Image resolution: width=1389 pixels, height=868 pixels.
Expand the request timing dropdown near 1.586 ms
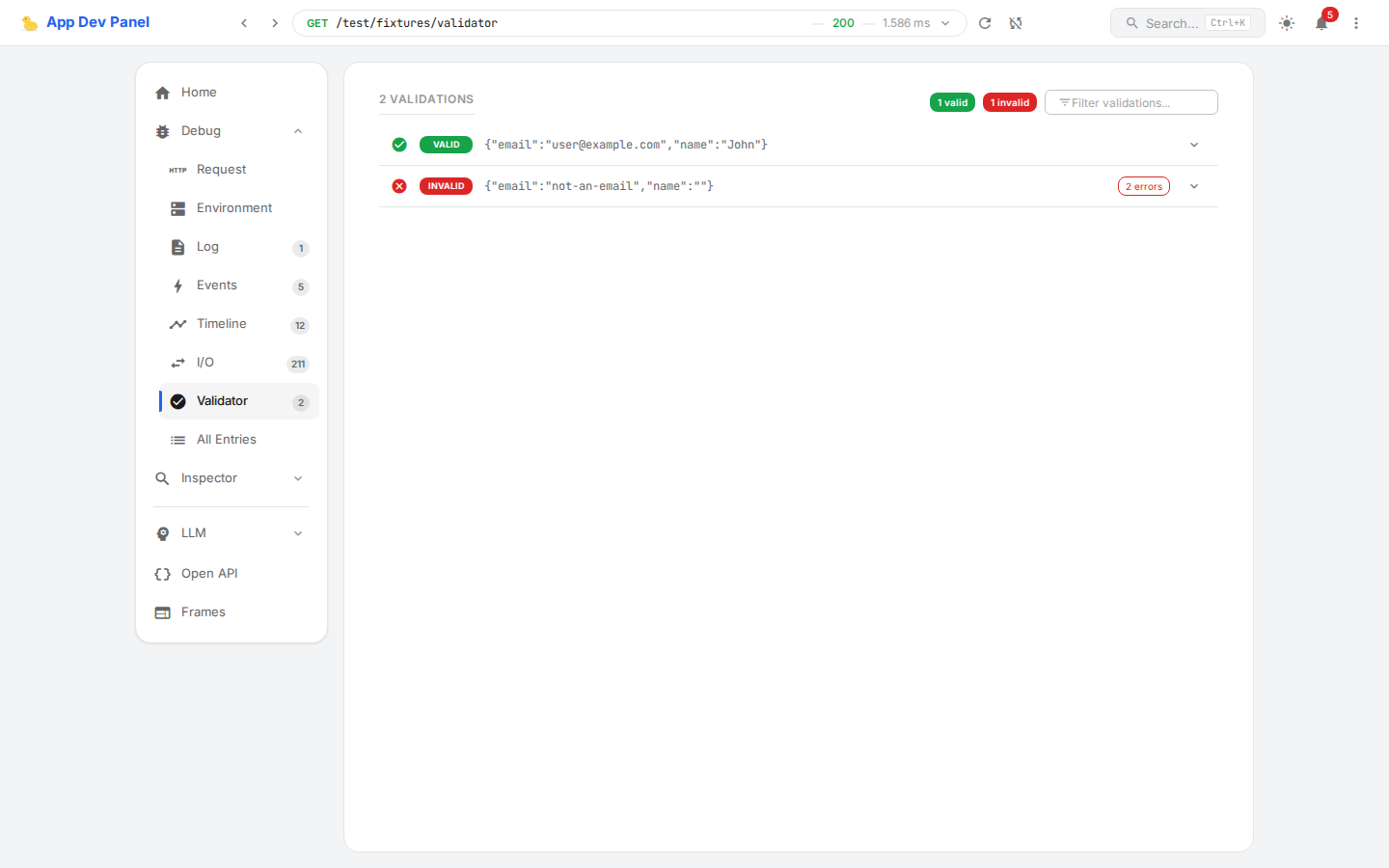[943, 22]
